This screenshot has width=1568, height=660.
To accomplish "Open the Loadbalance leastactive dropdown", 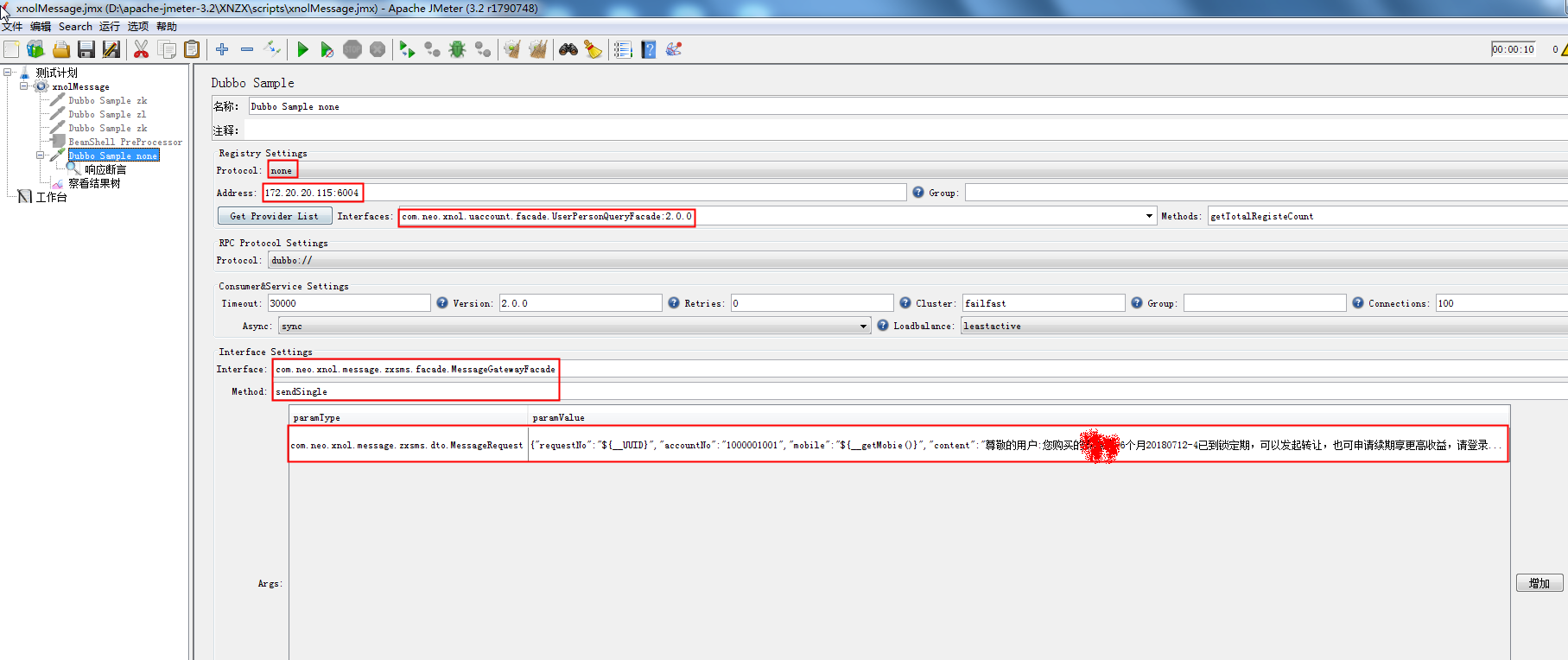I will click(x=1264, y=326).
